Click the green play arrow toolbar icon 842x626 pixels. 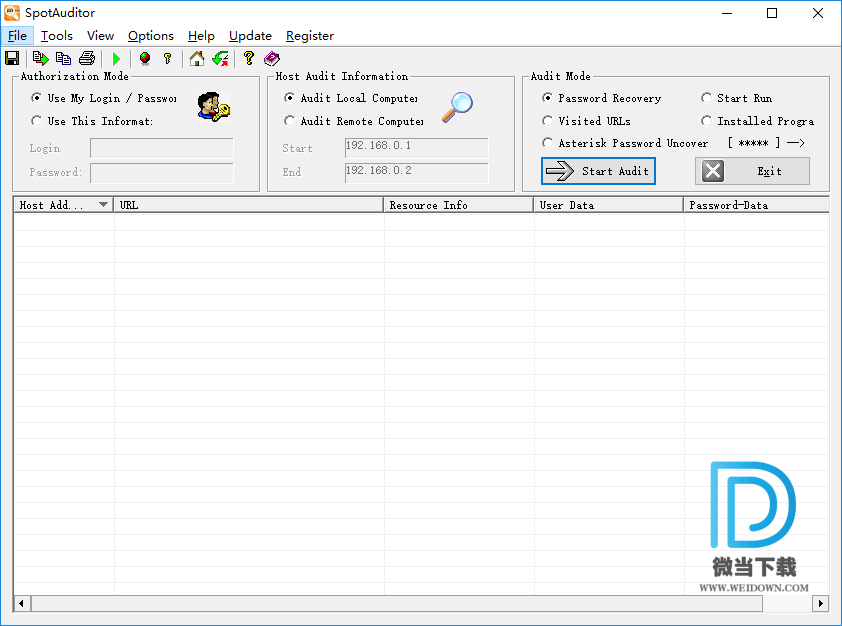point(116,58)
